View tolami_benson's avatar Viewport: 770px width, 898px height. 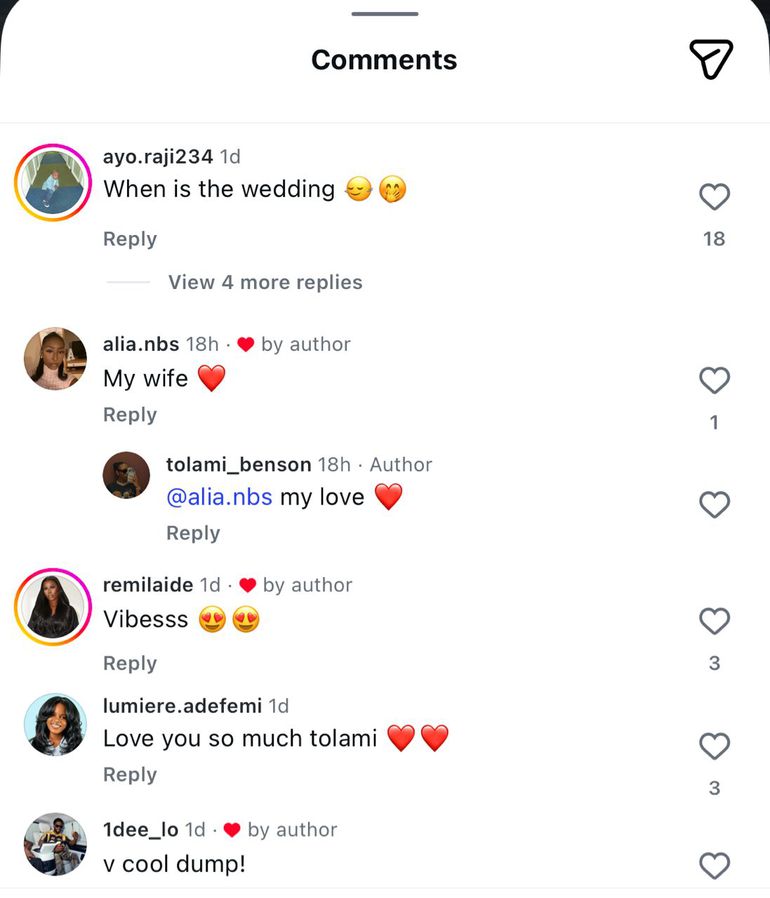tap(126, 474)
